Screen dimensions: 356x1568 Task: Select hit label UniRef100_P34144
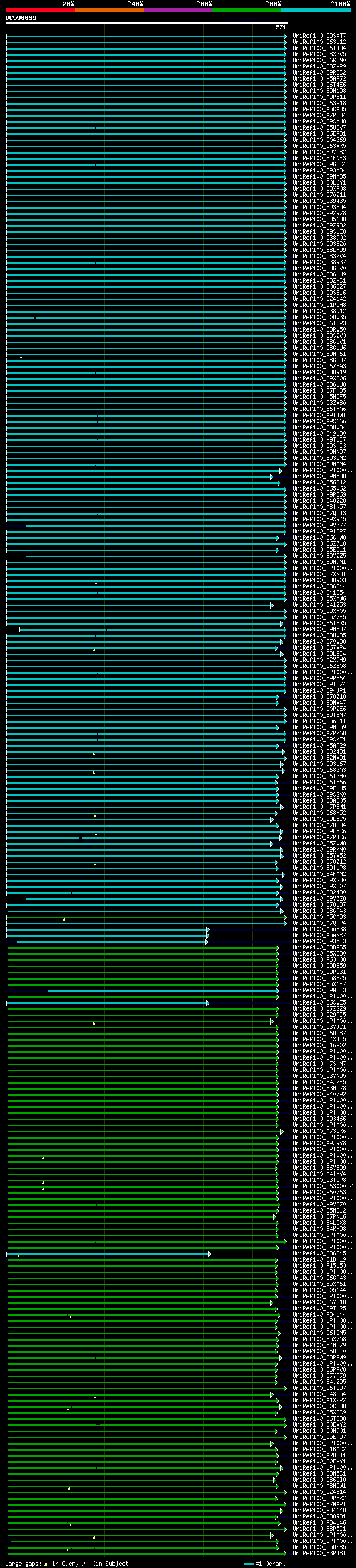(319, 1315)
